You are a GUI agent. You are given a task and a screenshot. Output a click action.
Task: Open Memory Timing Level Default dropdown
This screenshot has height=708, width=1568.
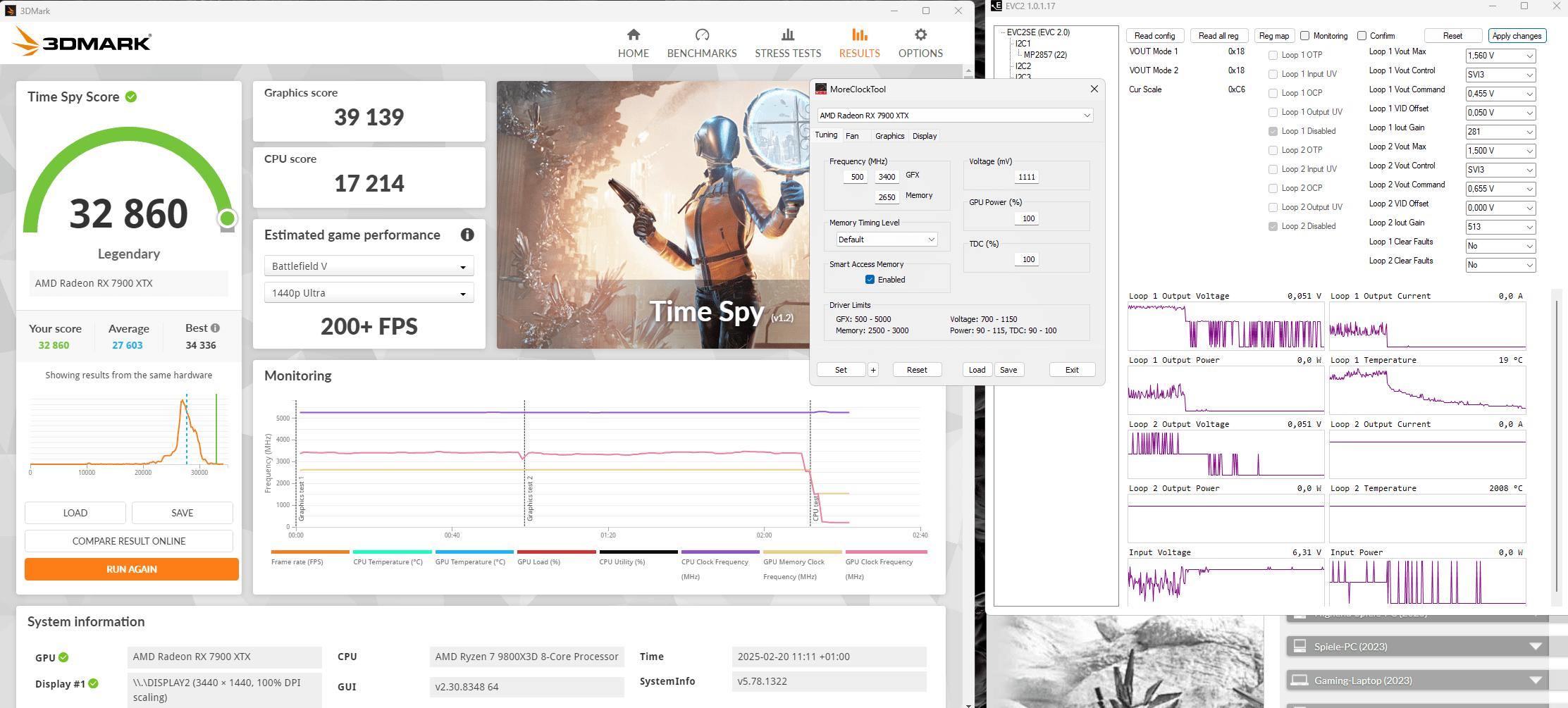(x=887, y=240)
